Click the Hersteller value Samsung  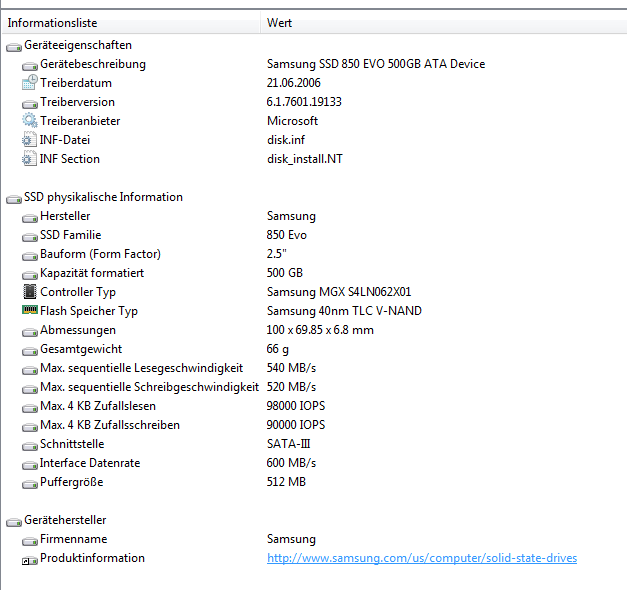(x=291, y=216)
